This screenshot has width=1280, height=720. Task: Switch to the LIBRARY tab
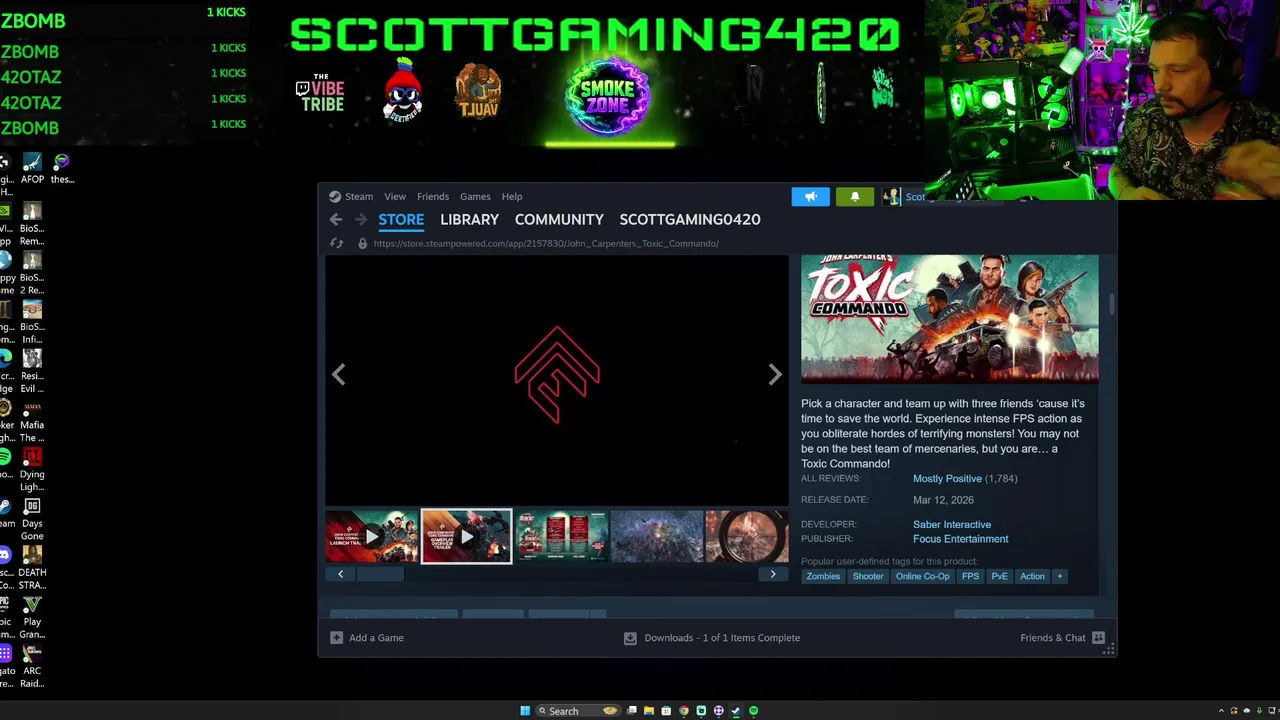tap(469, 219)
